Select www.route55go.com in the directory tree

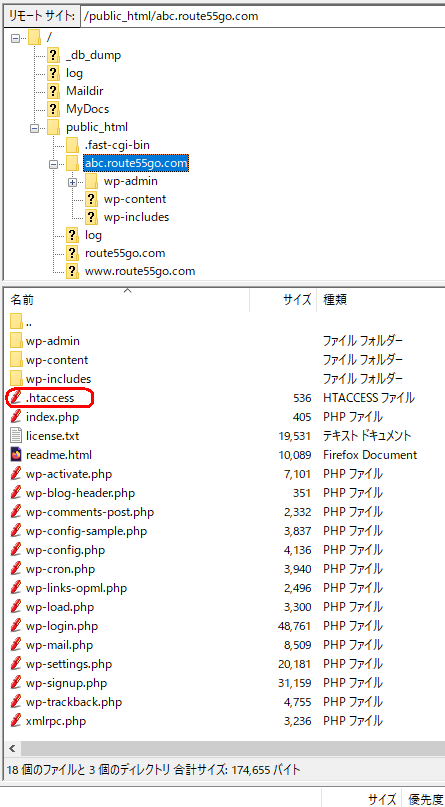pyautogui.click(x=140, y=271)
